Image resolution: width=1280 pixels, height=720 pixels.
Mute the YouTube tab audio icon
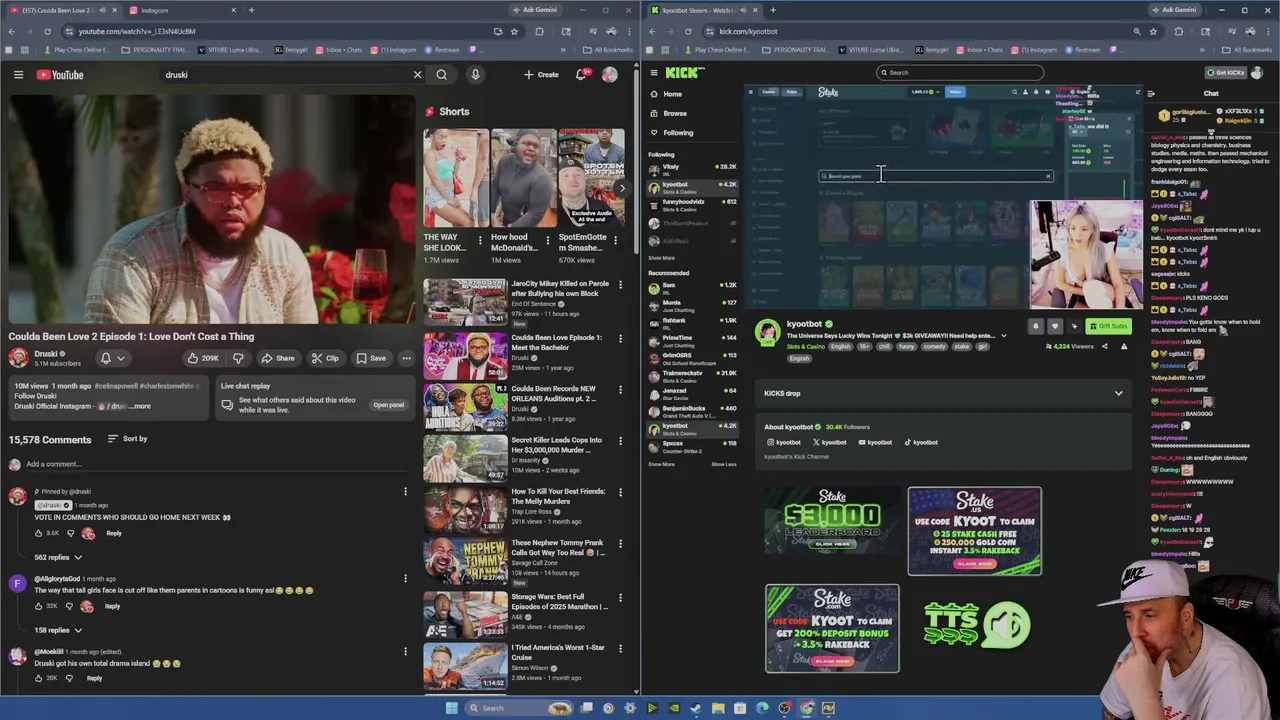pos(102,10)
